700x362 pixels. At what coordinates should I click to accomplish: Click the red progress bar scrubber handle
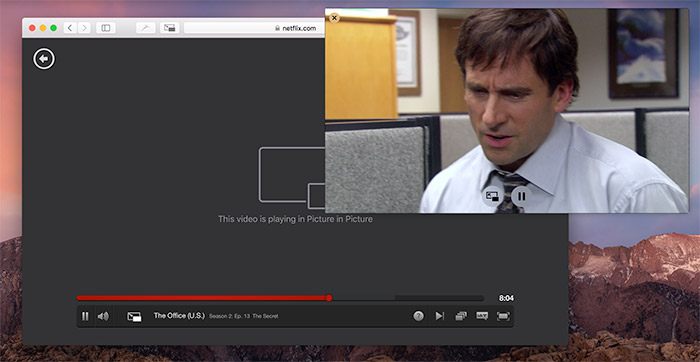click(329, 298)
